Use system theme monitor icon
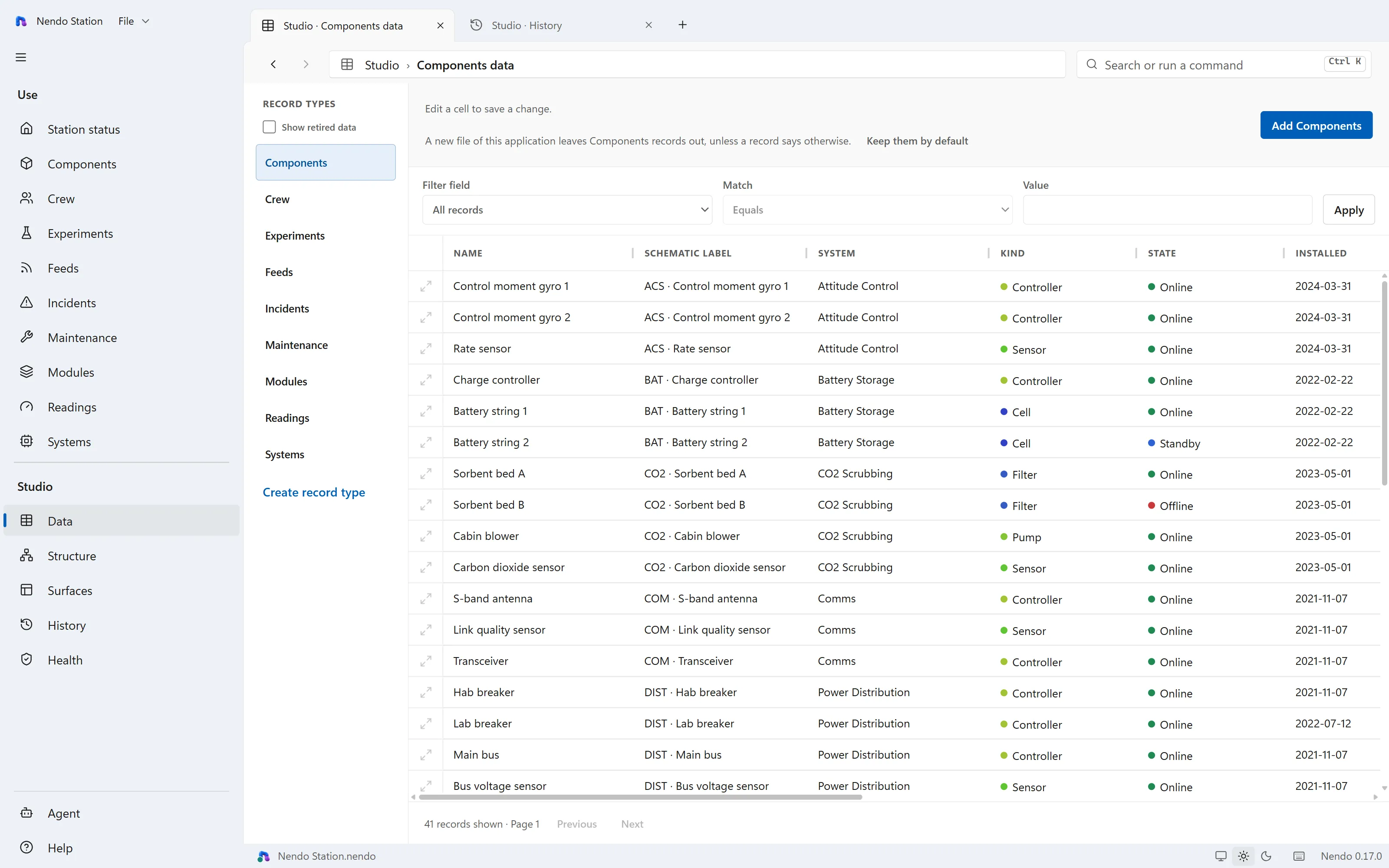The width and height of the screenshot is (1389, 868). click(x=1221, y=856)
